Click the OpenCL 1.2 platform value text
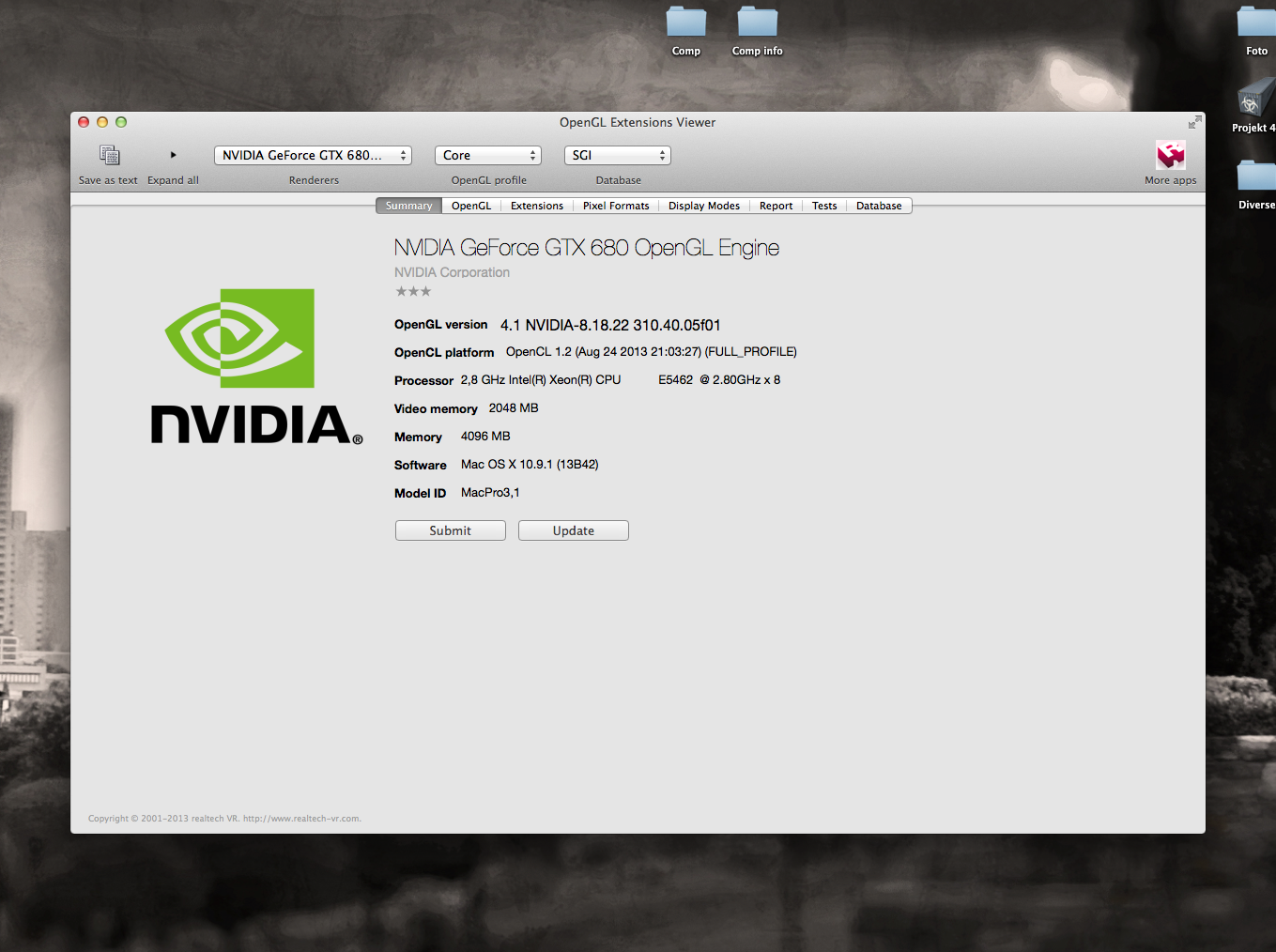This screenshot has width=1276, height=952. tap(652, 352)
